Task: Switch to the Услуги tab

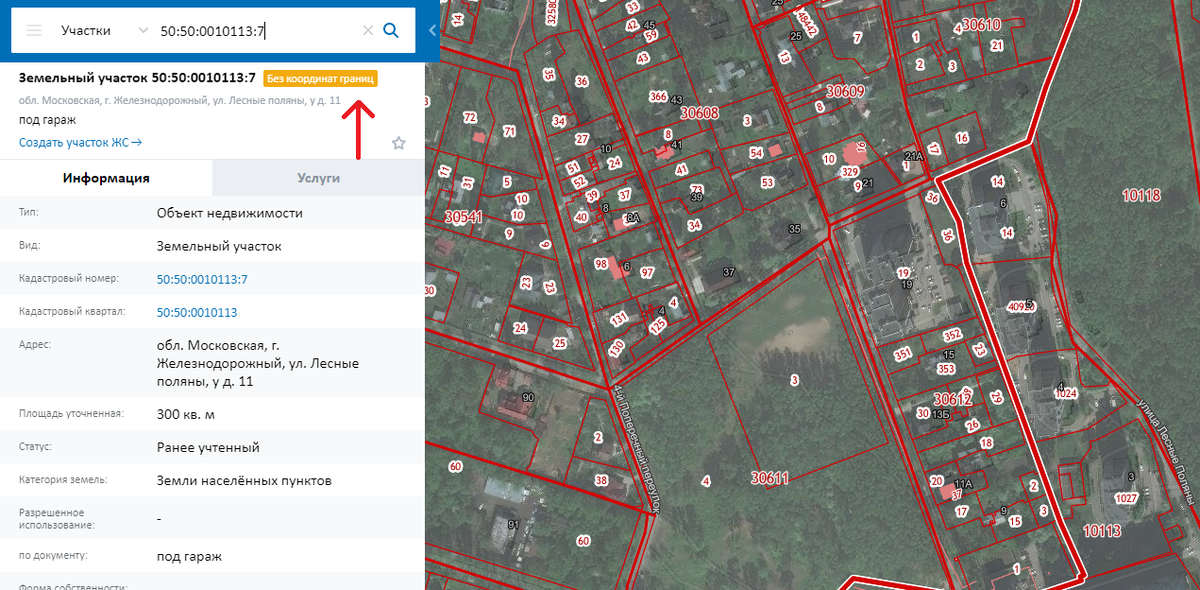Action: pyautogui.click(x=318, y=178)
